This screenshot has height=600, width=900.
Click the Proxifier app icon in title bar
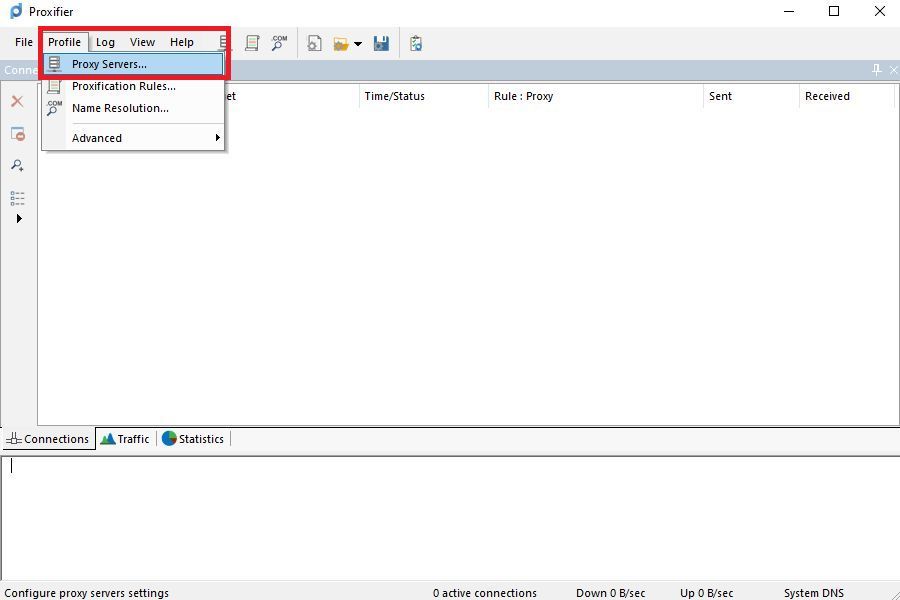click(16, 11)
